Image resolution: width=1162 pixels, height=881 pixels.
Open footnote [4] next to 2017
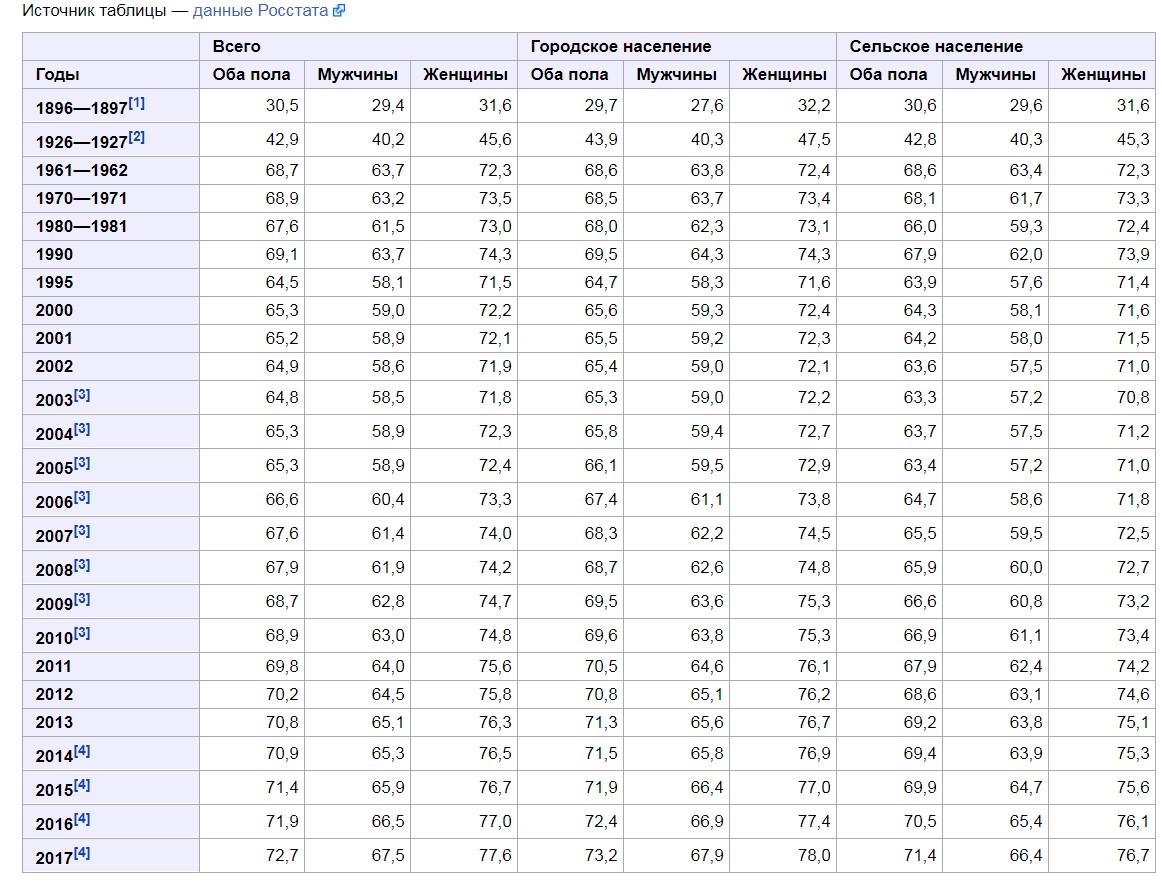(82, 853)
